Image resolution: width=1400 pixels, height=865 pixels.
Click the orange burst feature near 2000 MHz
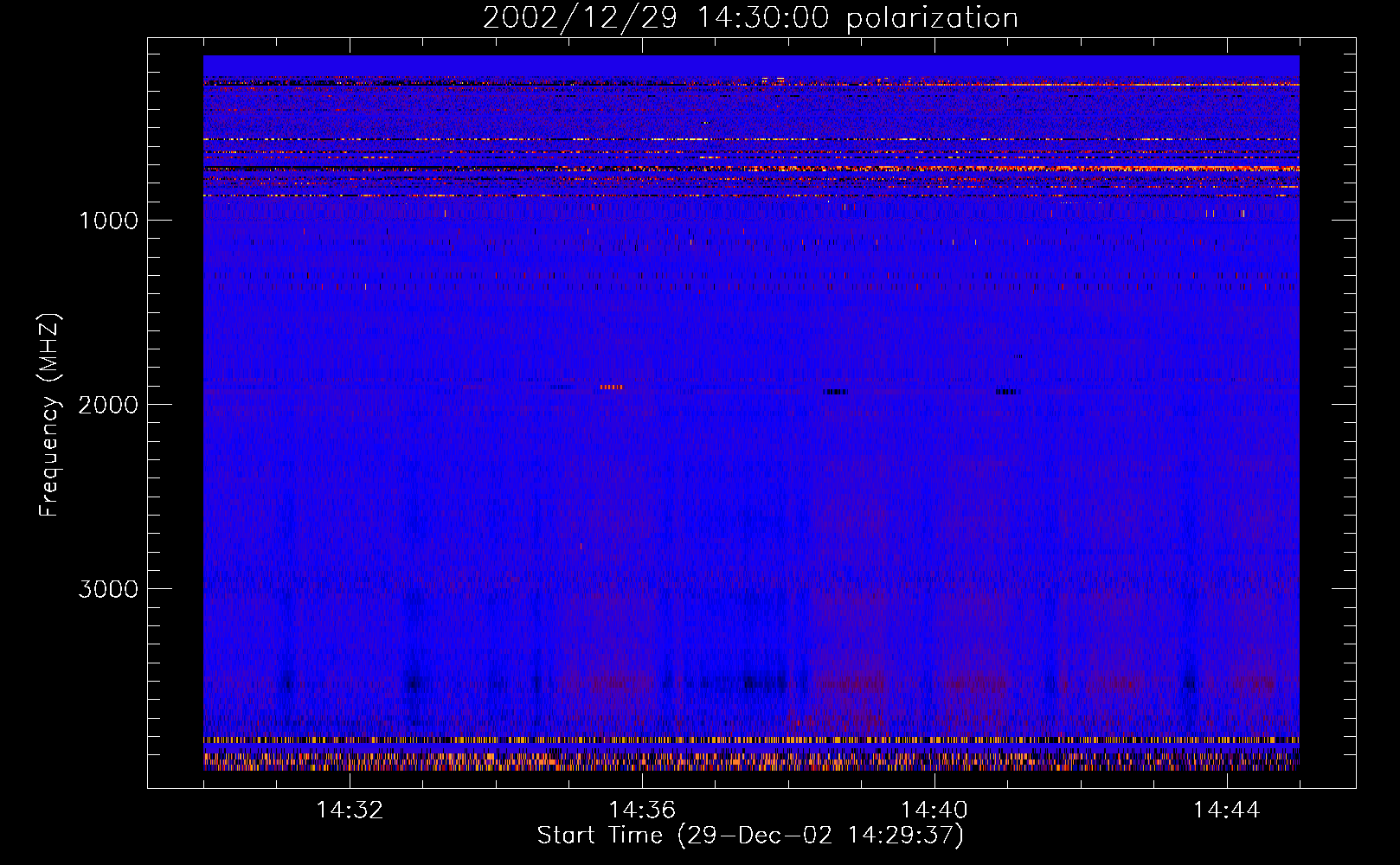click(x=612, y=387)
